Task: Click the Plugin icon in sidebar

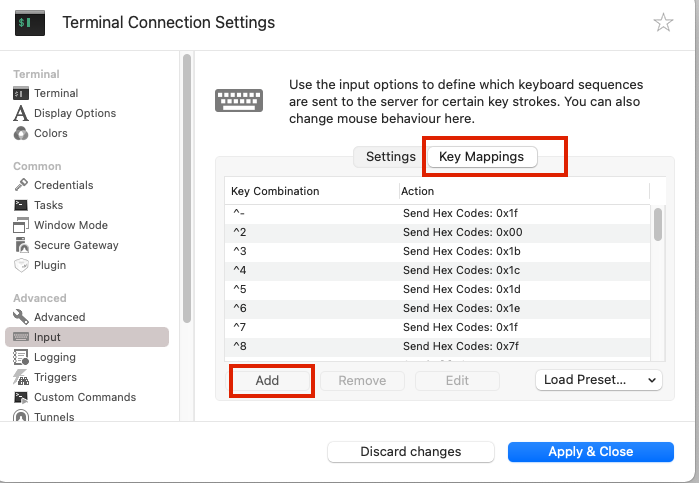Action: [x=21, y=265]
